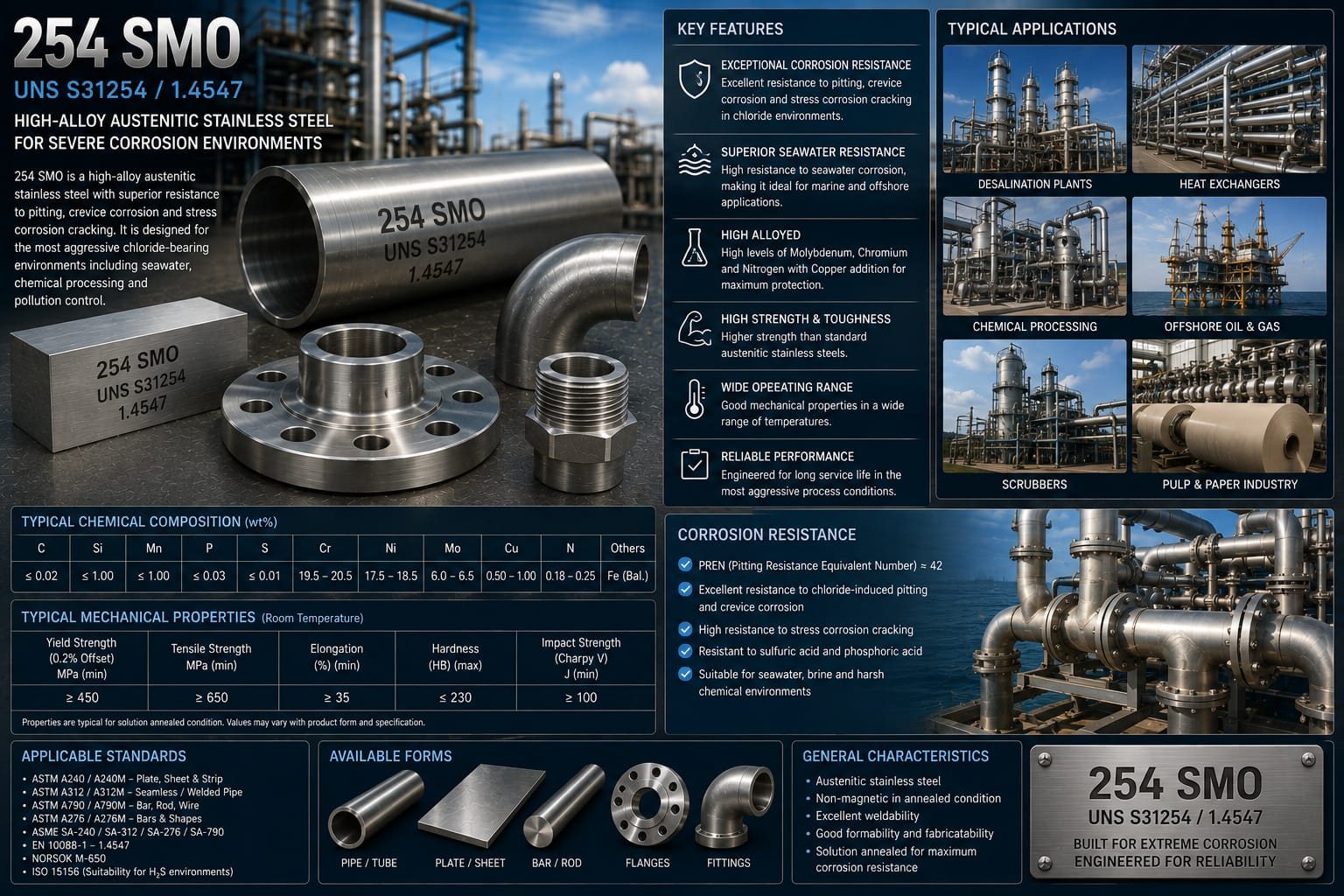Click the "NORSOK M-650" standard row
The image size is (1344, 896).
pos(68,858)
